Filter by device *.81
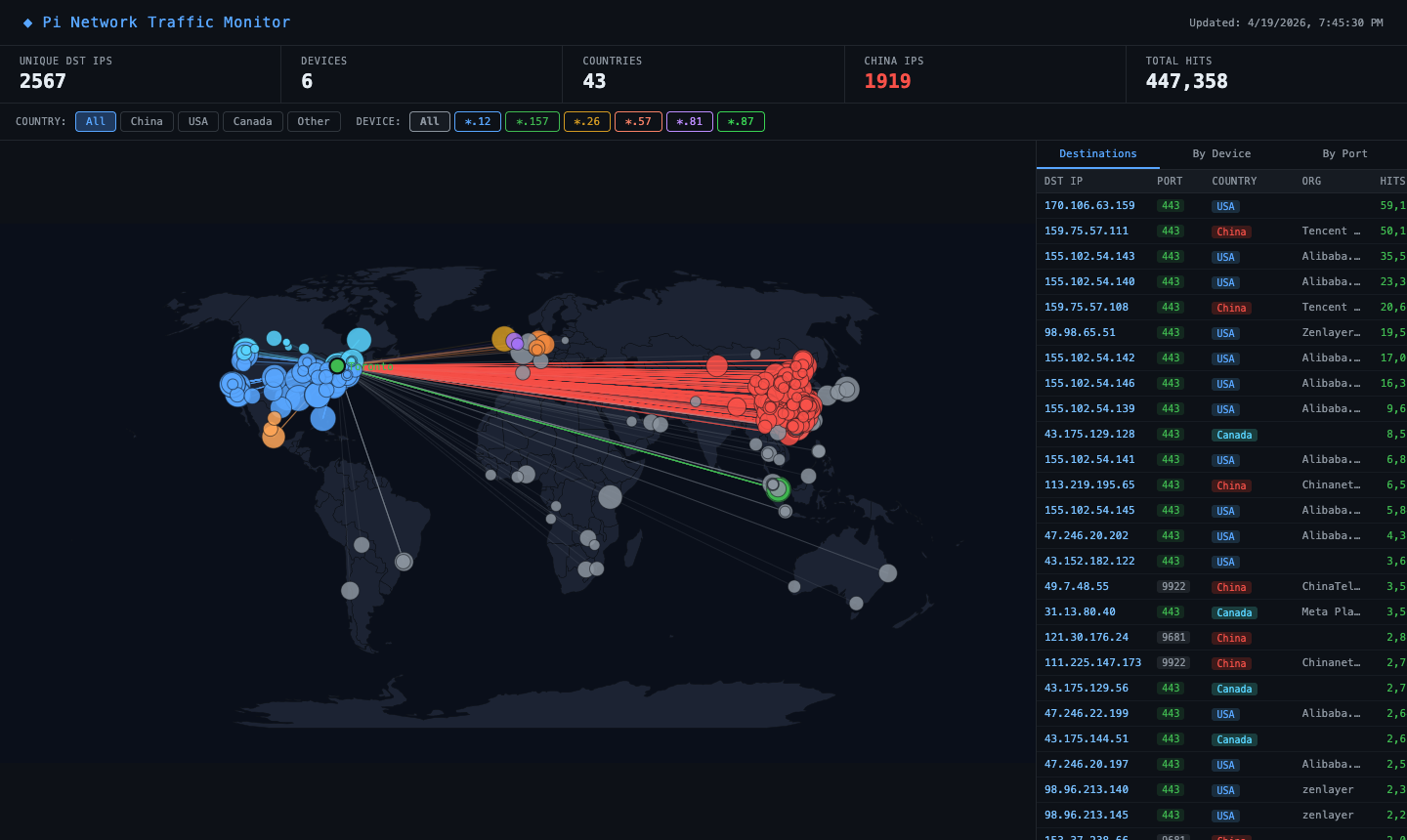The height and width of the screenshot is (840, 1407). coord(690,121)
